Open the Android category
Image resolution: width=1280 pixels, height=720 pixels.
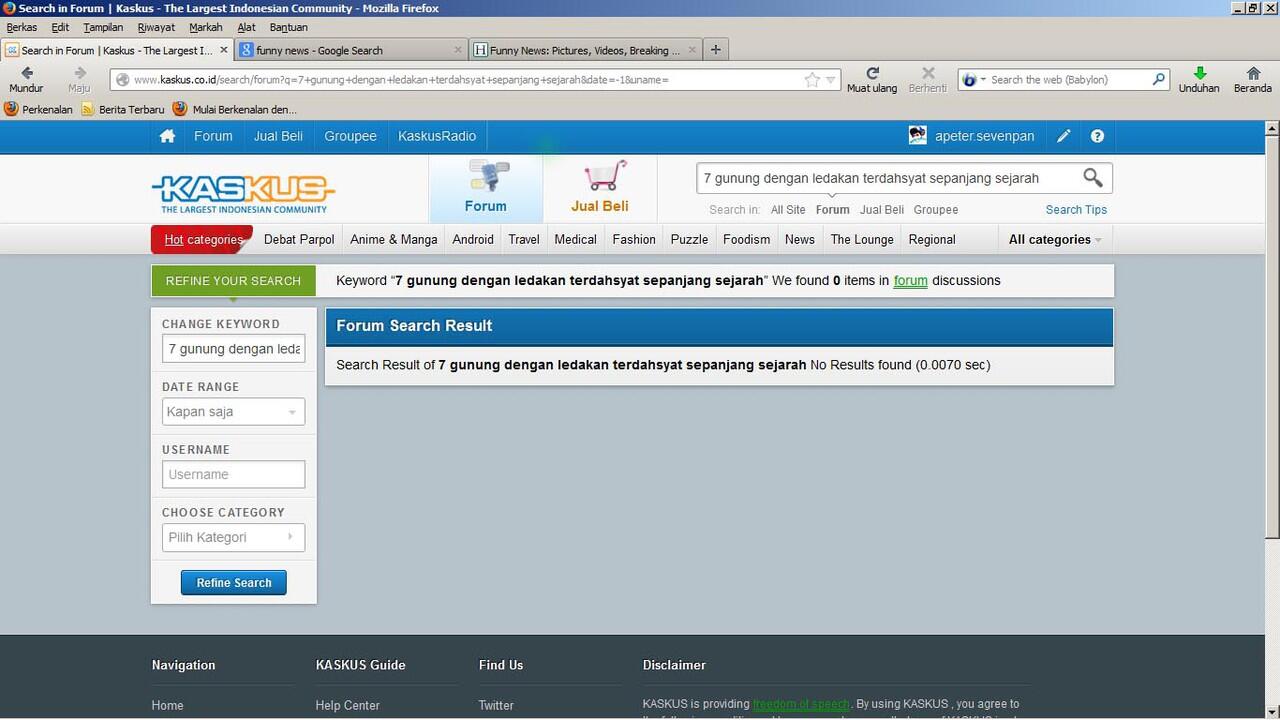point(473,240)
